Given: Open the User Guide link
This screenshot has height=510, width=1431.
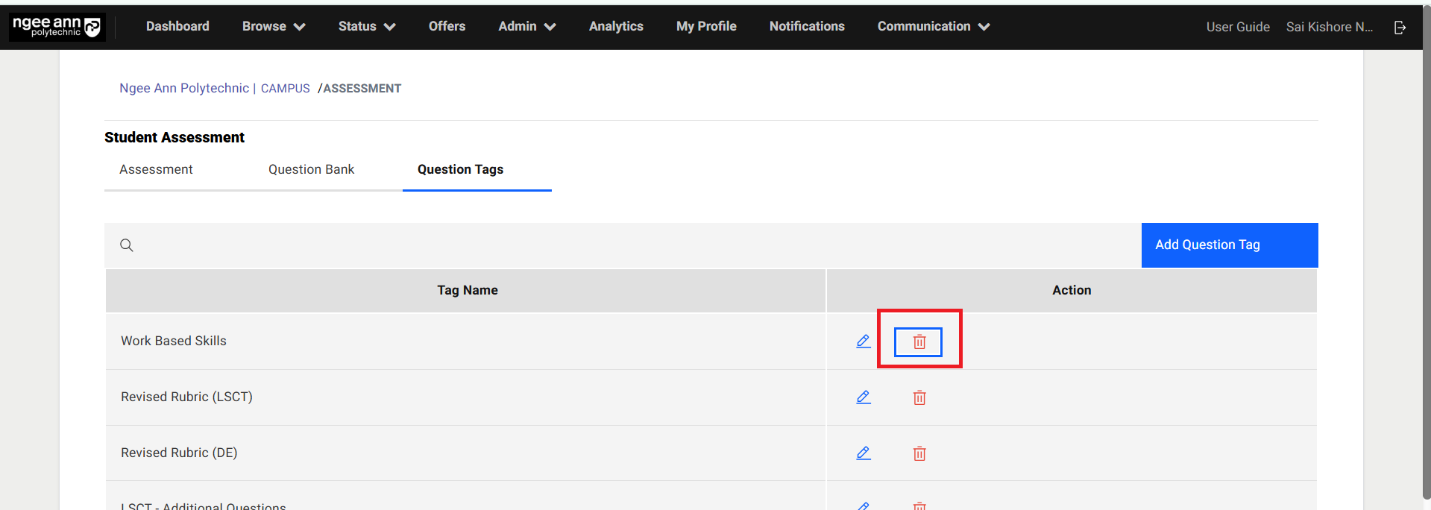Looking at the screenshot, I should click(1237, 27).
